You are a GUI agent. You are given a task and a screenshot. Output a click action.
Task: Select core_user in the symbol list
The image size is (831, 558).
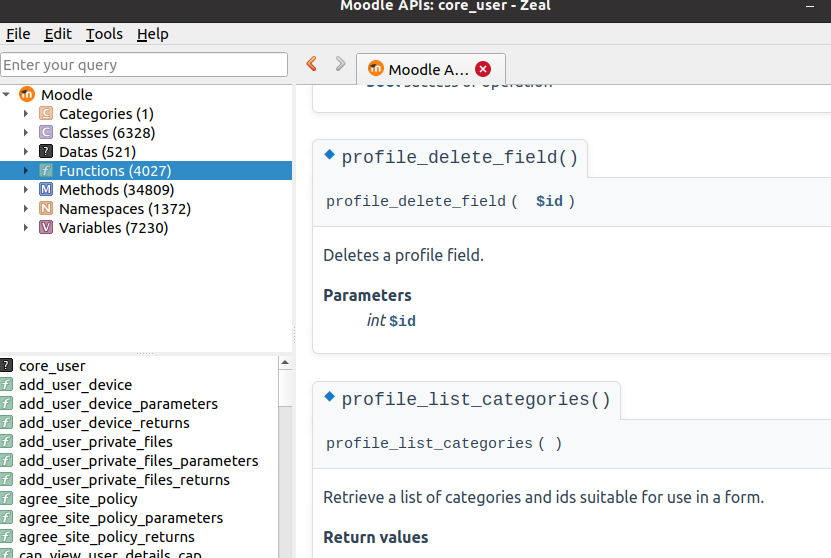[x=52, y=366]
